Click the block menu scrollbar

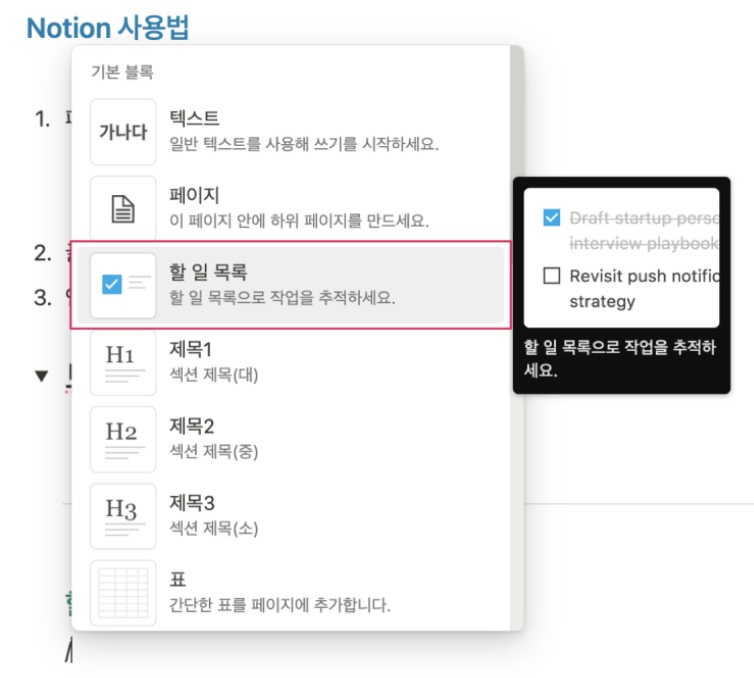tap(517, 111)
